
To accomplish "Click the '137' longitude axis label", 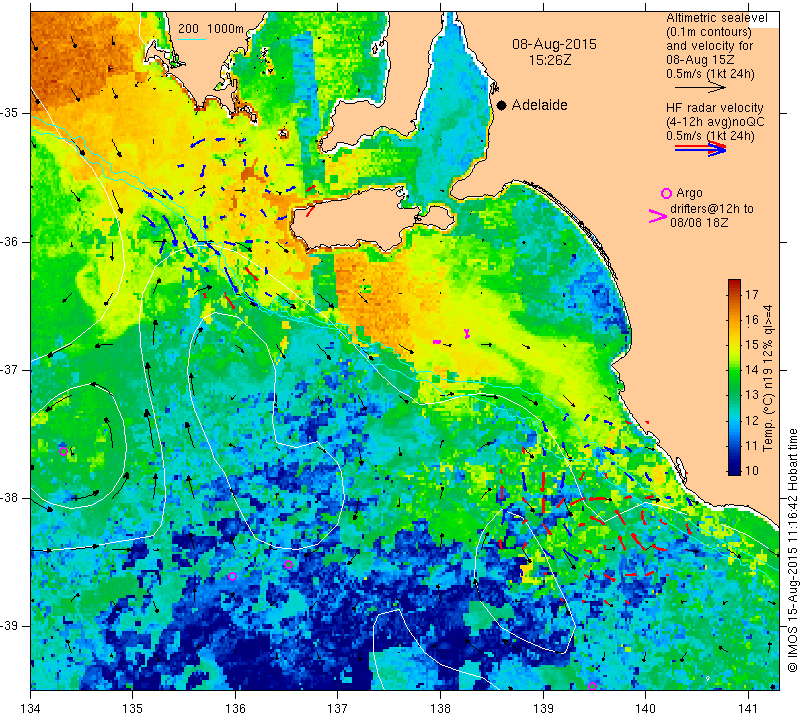I will (338, 708).
